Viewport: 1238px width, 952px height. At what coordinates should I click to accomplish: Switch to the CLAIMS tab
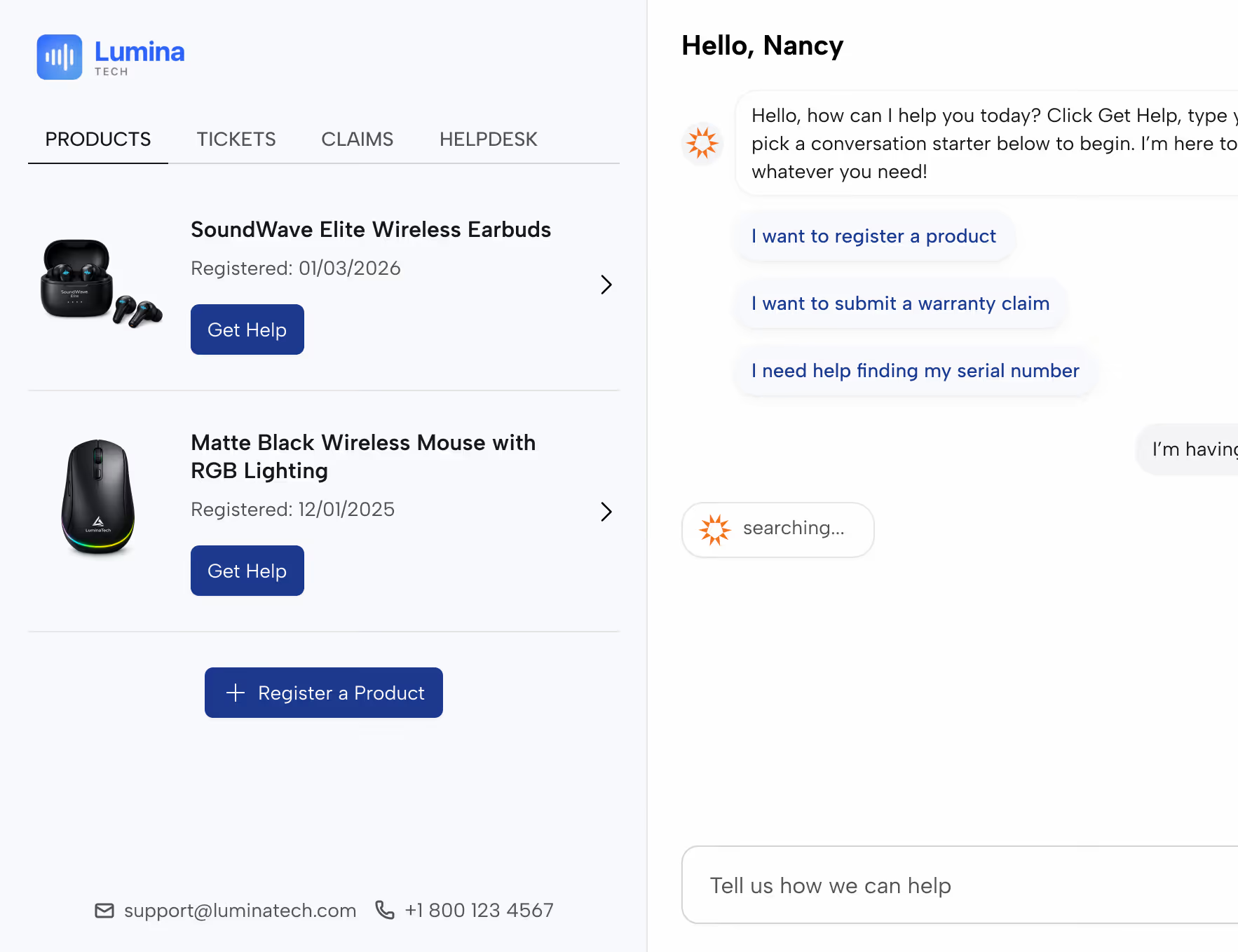(358, 139)
